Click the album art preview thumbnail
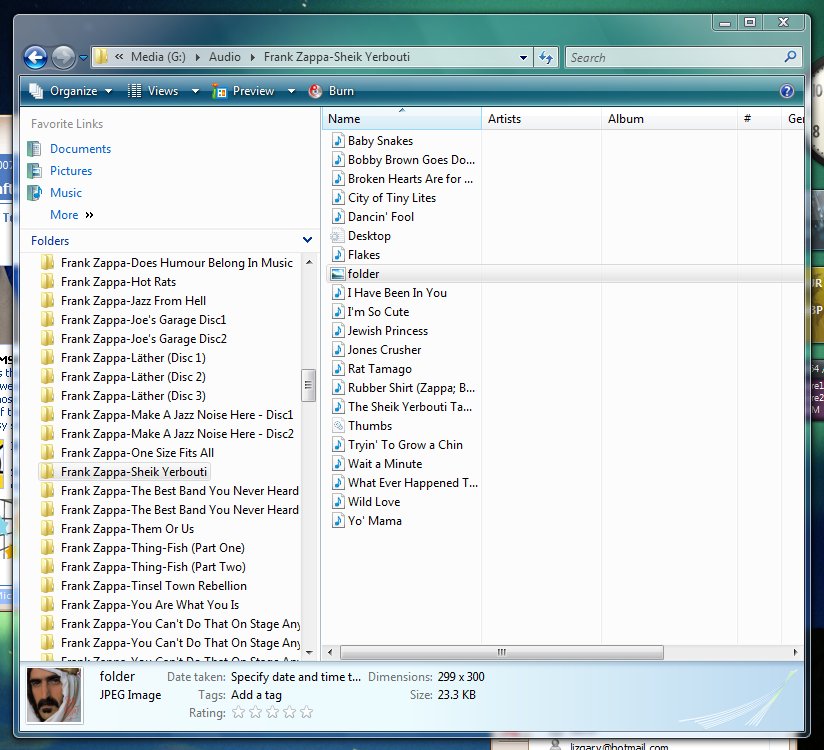The height and width of the screenshot is (750, 824). click(54, 695)
